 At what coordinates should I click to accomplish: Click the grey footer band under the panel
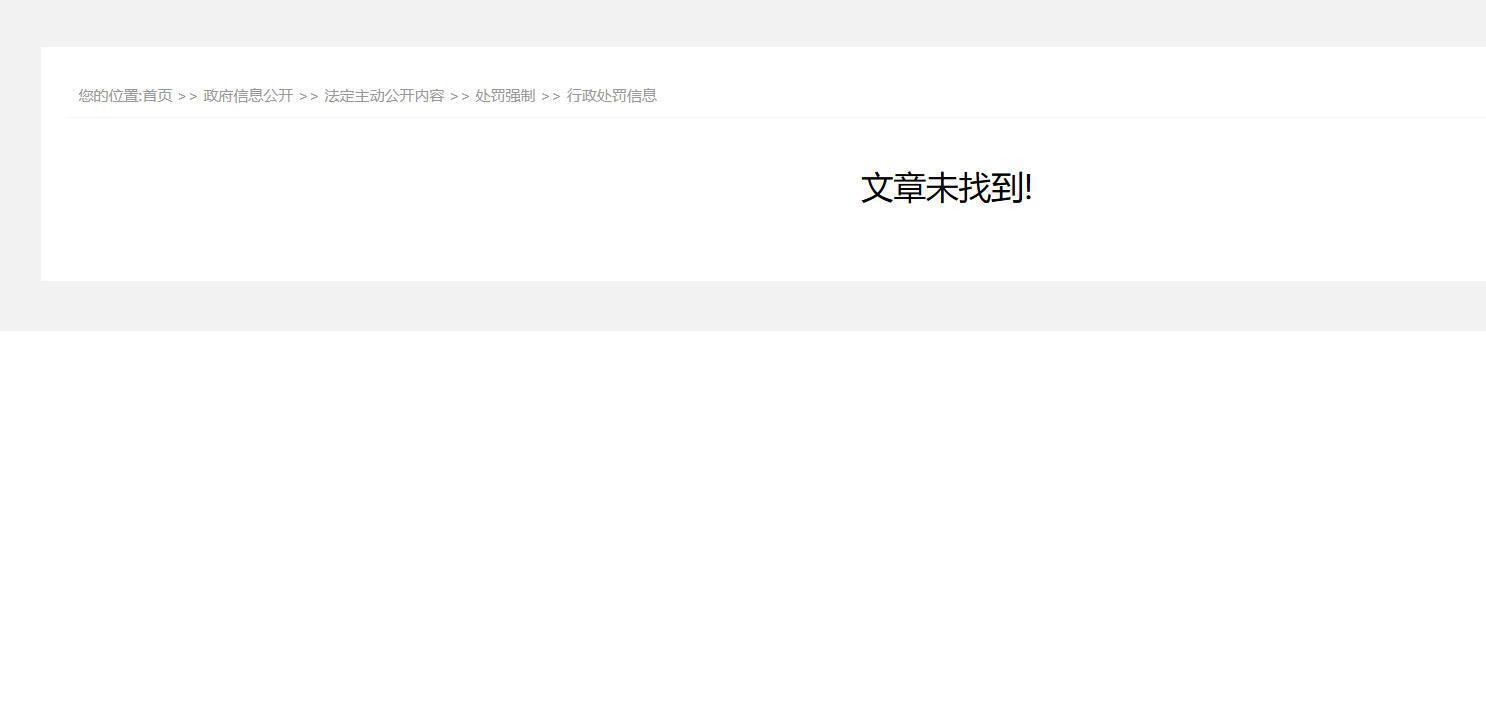tap(743, 306)
